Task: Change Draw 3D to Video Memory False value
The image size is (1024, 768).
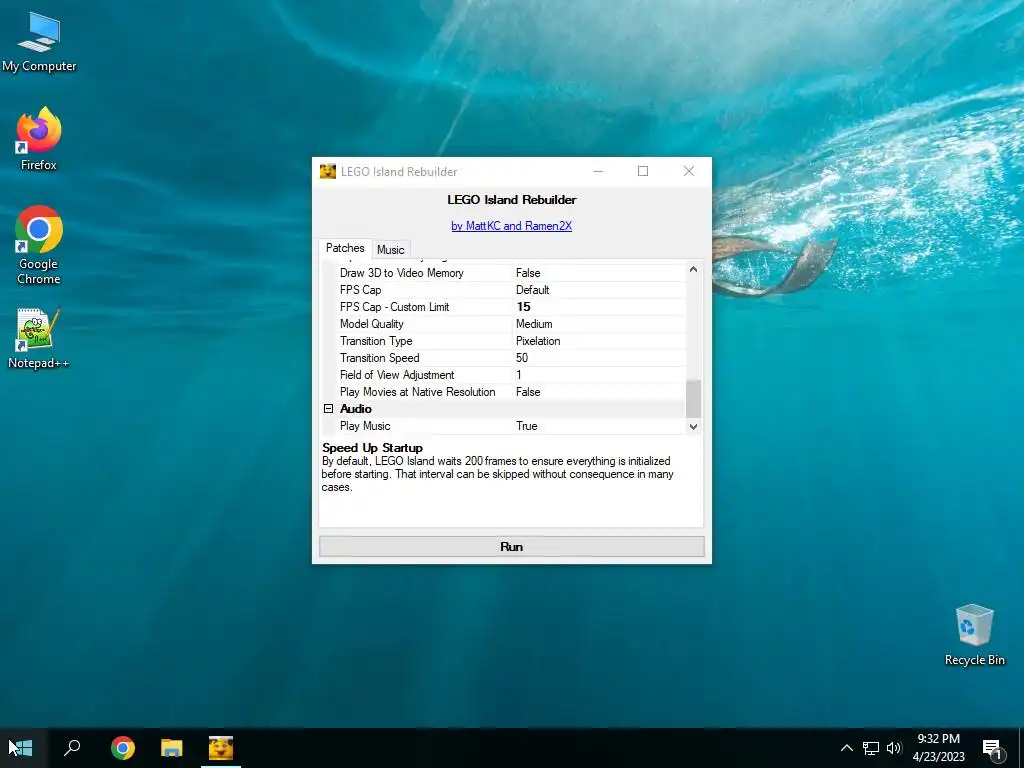Action: click(x=599, y=273)
